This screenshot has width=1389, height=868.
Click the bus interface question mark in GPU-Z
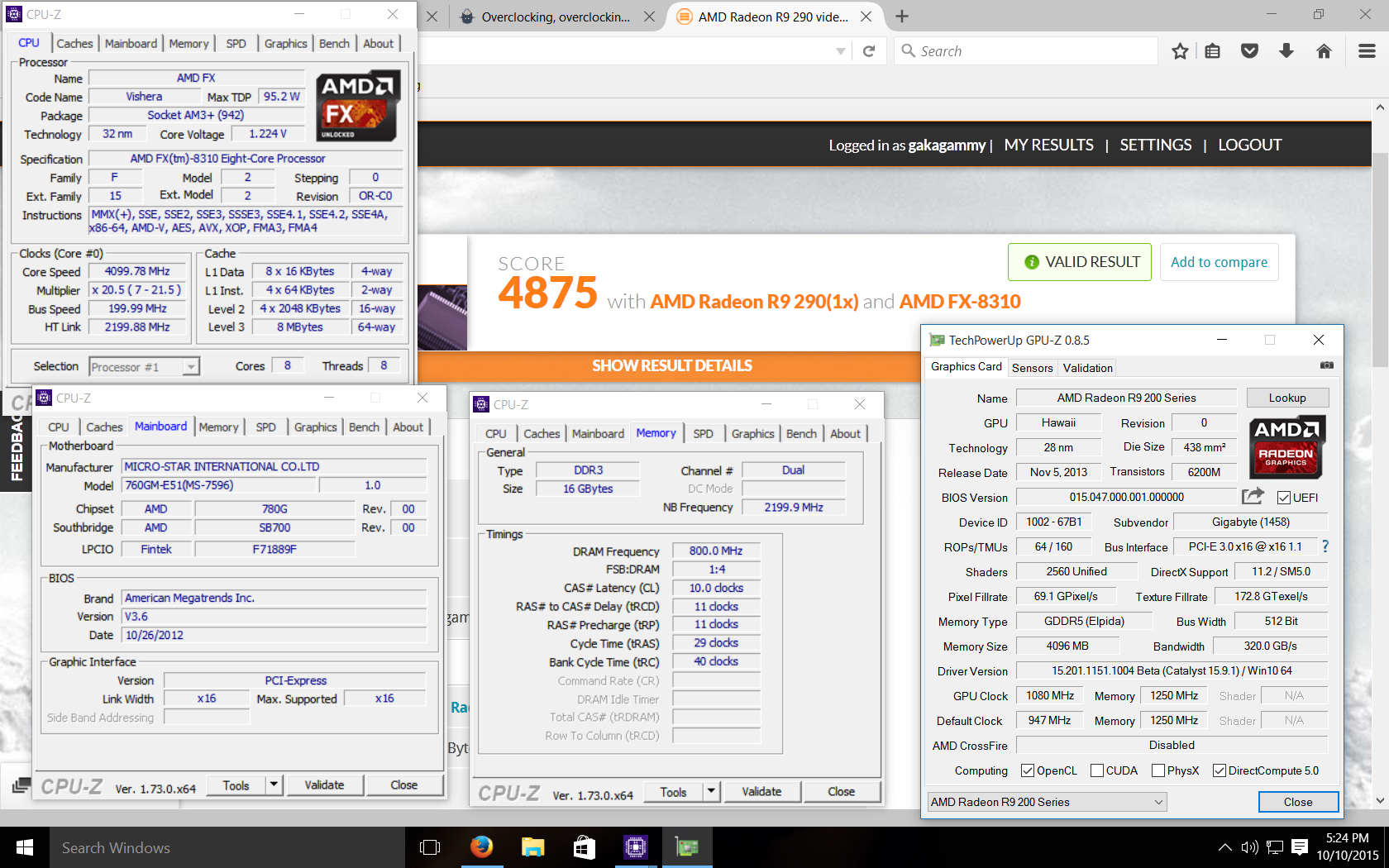click(1325, 546)
